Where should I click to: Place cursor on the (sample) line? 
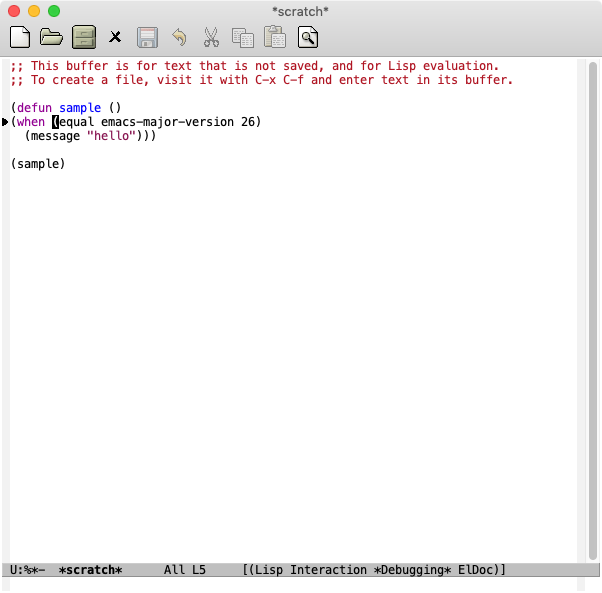click(x=38, y=164)
